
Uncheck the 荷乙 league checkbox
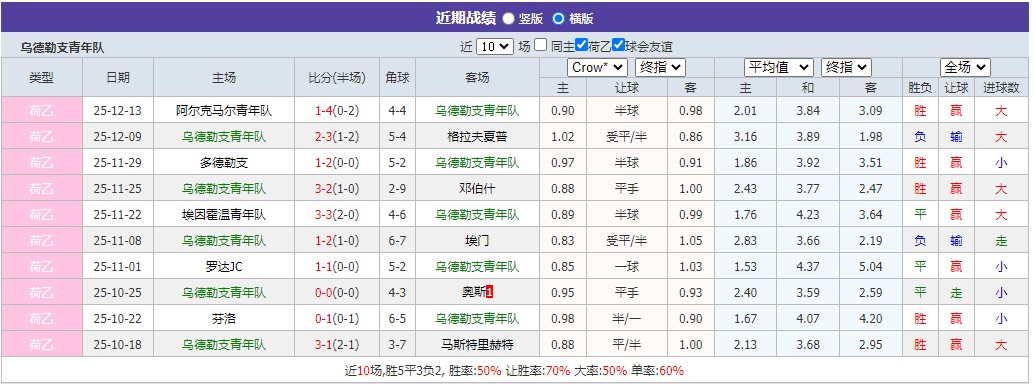tap(581, 45)
